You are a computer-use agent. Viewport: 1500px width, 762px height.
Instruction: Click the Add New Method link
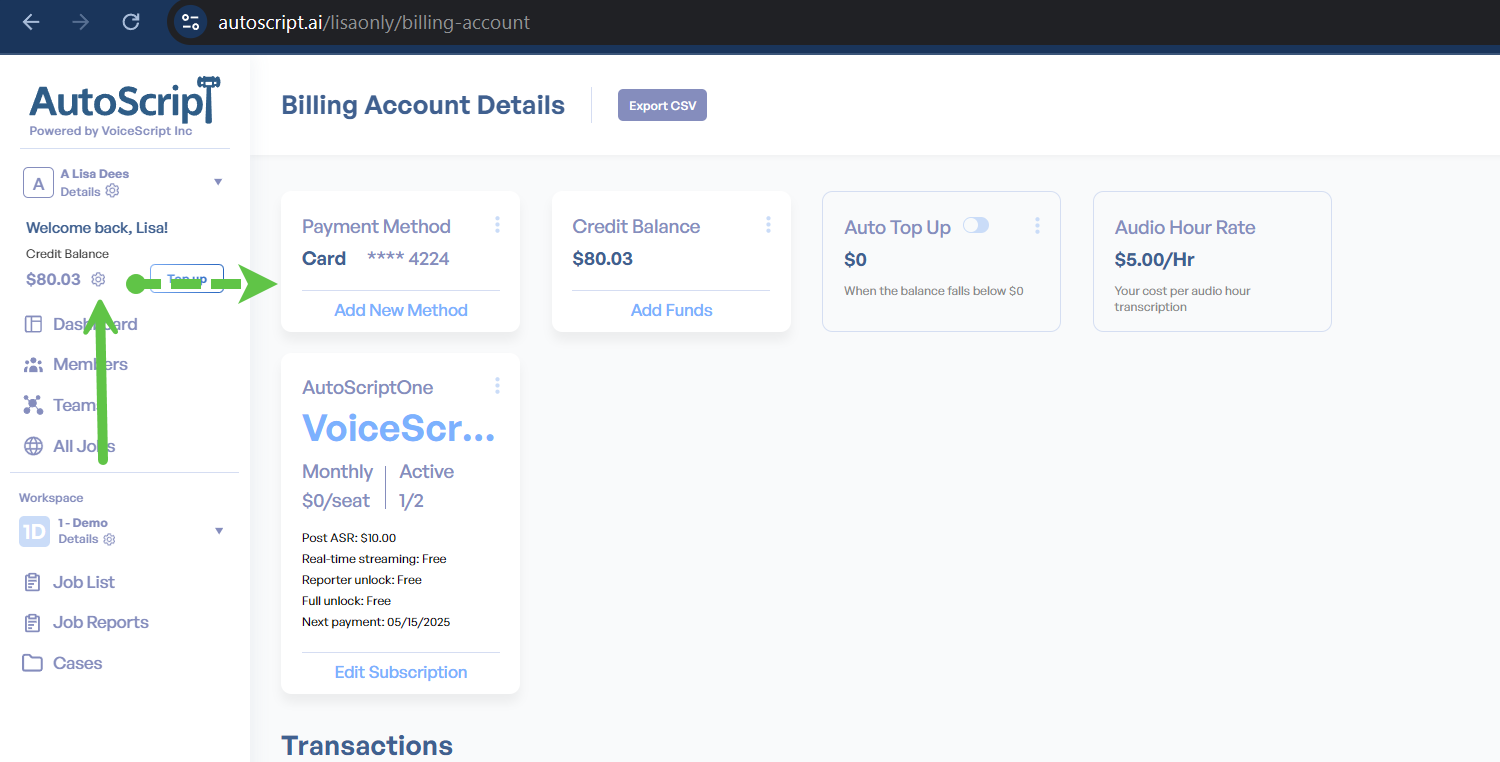click(401, 310)
